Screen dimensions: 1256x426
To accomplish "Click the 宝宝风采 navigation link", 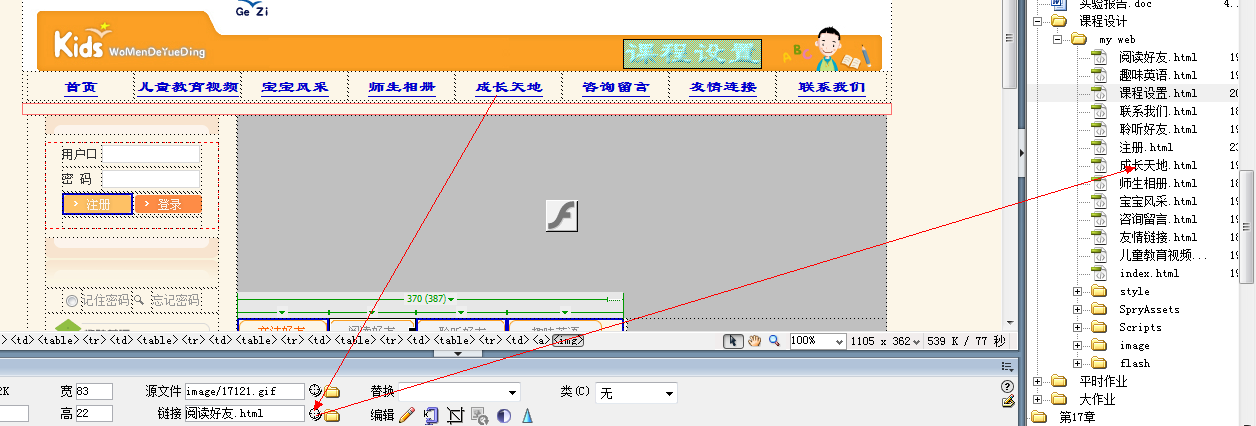I will [295, 88].
